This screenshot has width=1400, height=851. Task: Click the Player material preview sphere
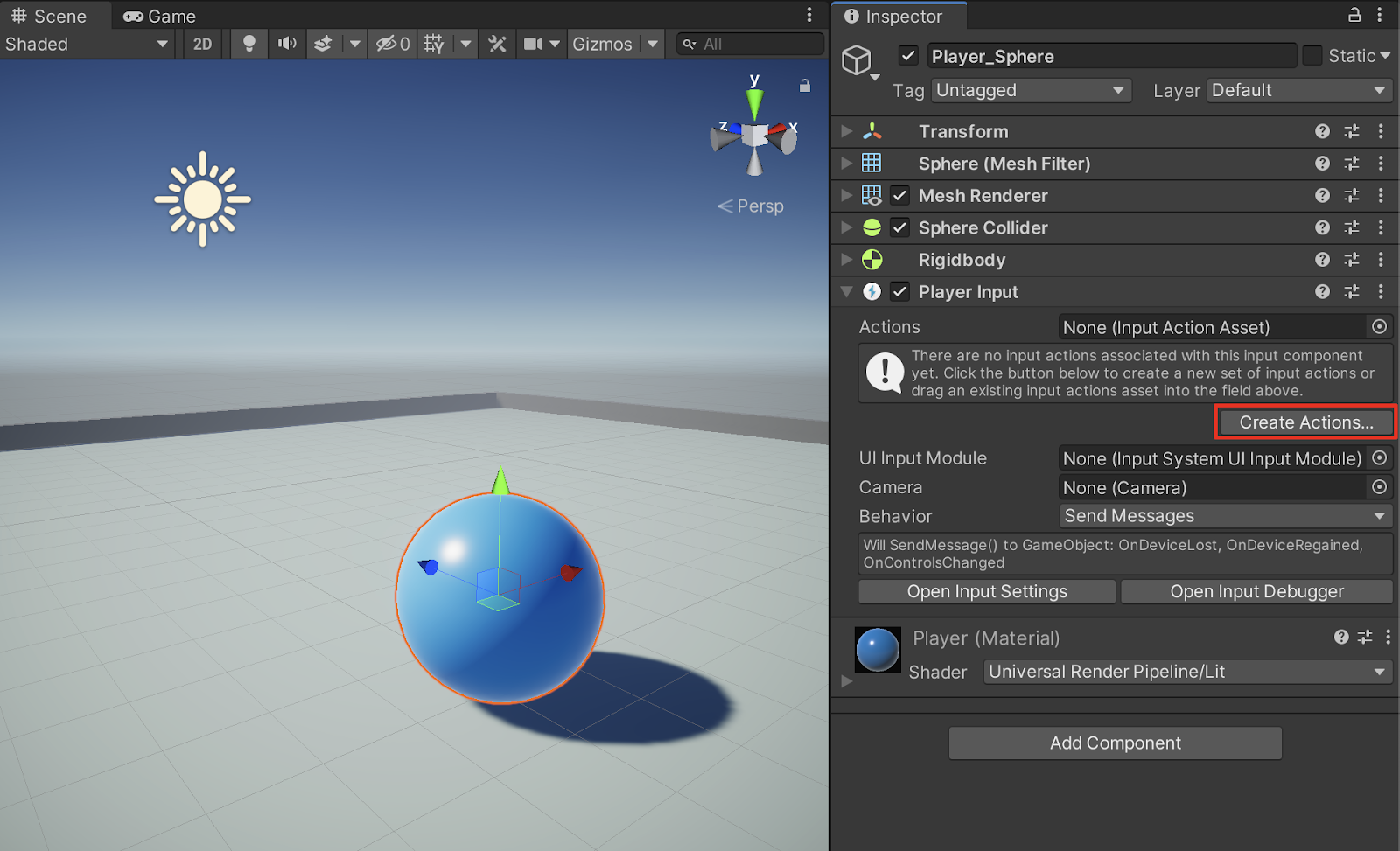(x=877, y=650)
